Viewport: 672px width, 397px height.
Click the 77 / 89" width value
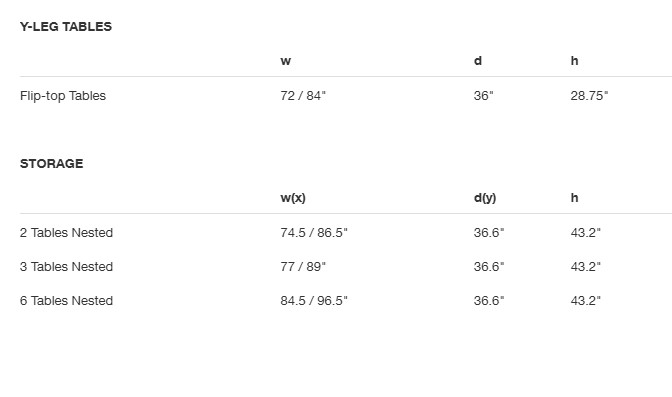[x=303, y=266]
